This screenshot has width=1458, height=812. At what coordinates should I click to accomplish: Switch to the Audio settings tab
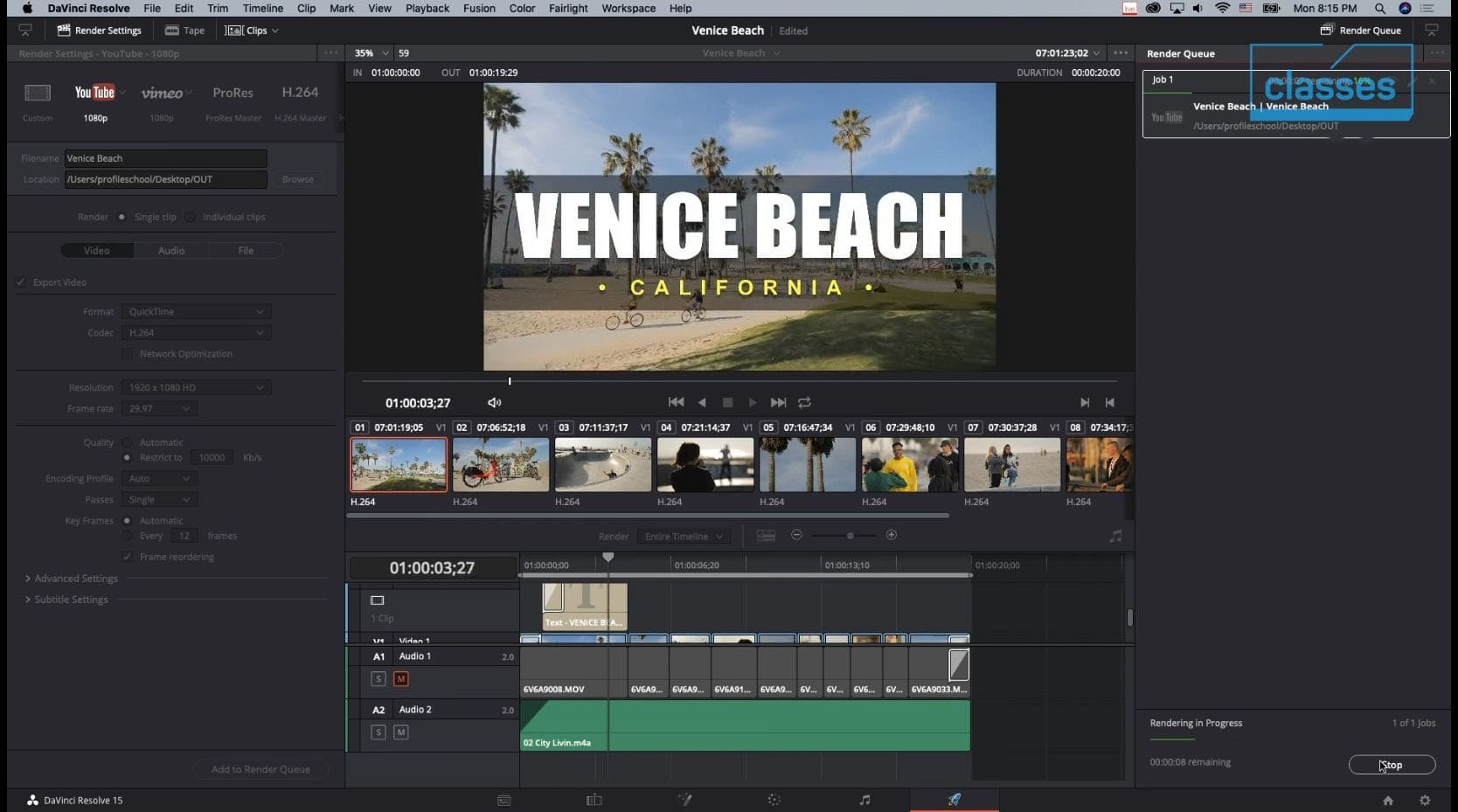click(x=171, y=251)
